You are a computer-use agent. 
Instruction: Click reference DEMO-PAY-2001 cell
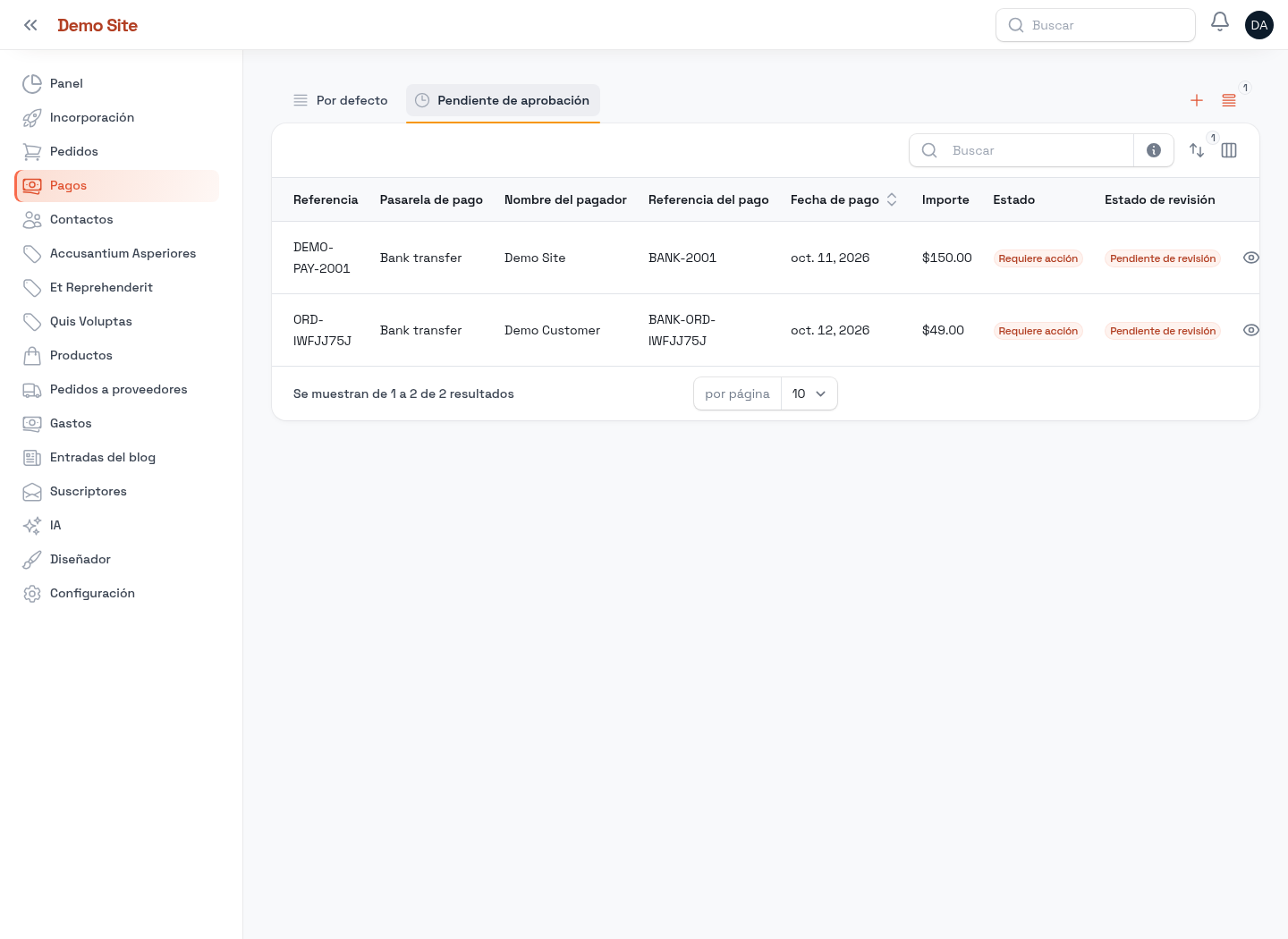click(322, 258)
